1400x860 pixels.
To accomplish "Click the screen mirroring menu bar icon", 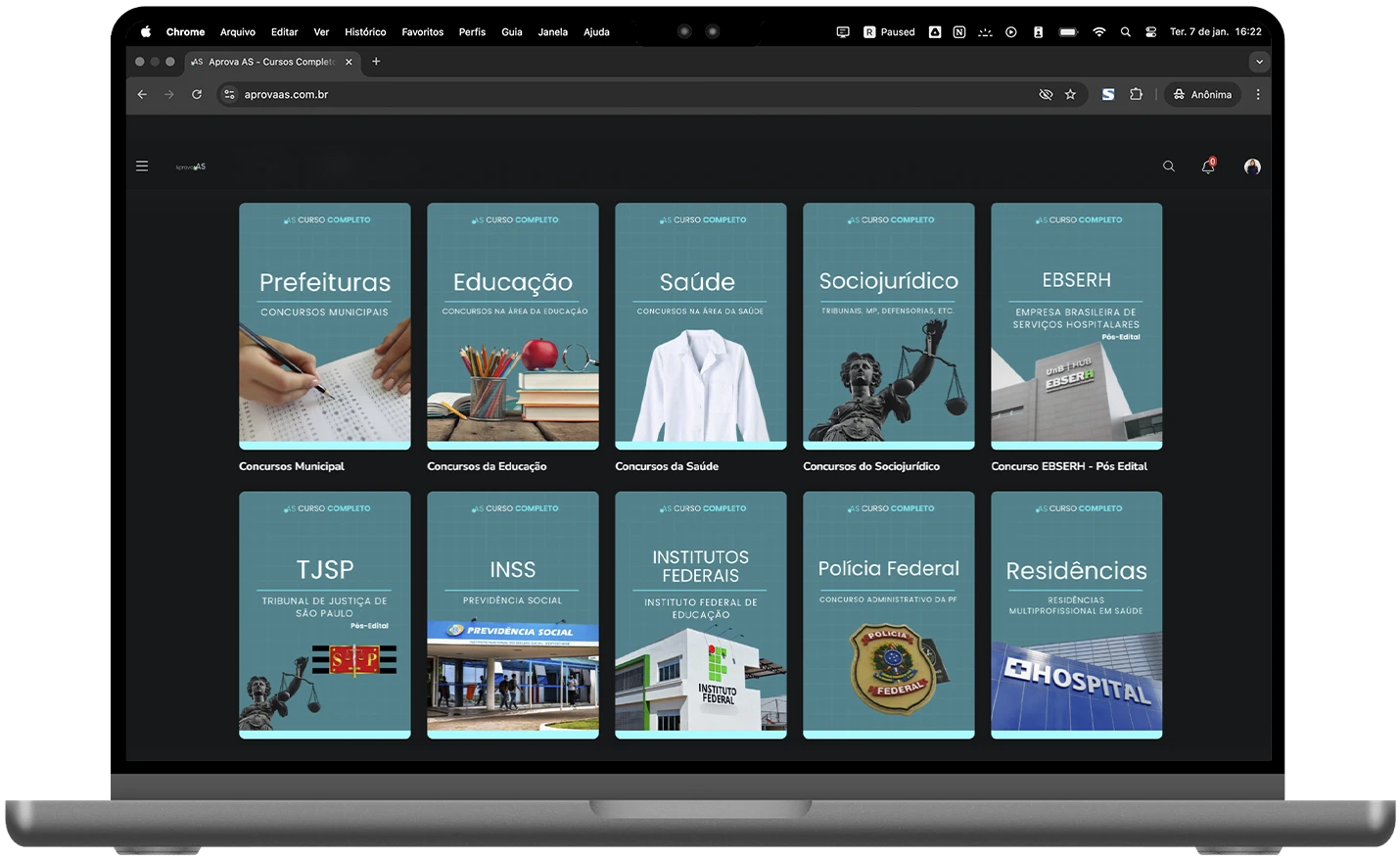I will click(x=843, y=32).
